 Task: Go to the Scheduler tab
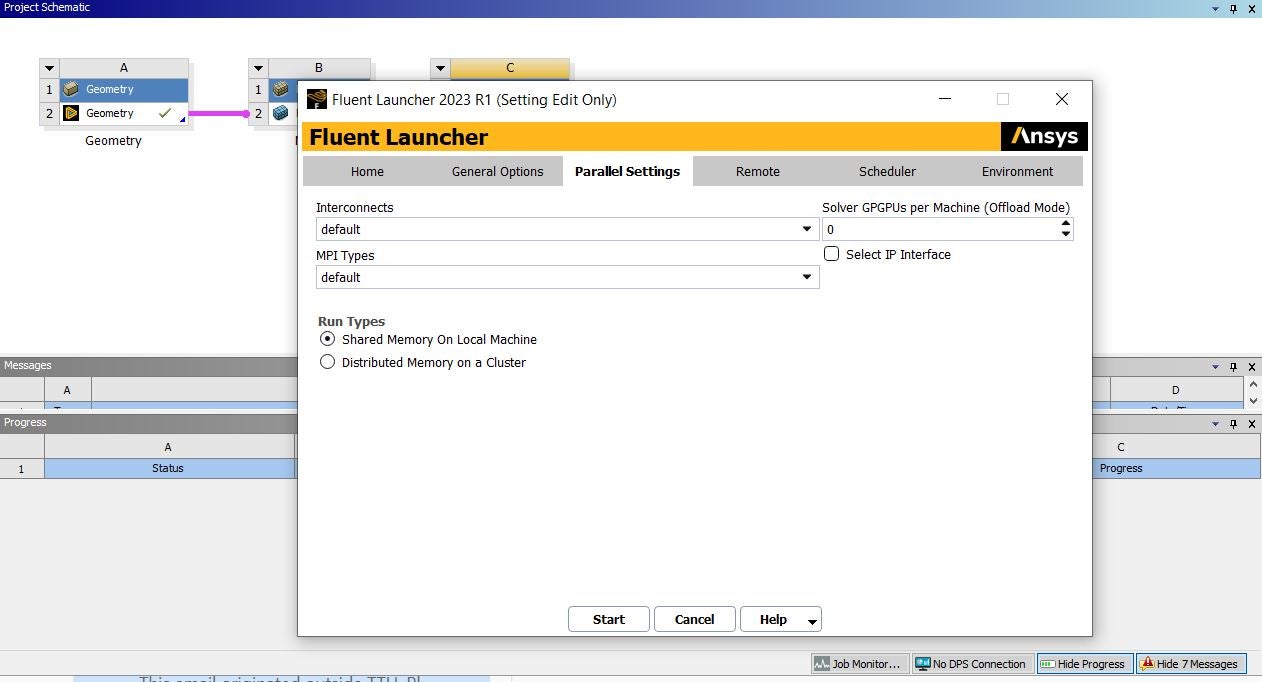[x=887, y=171]
